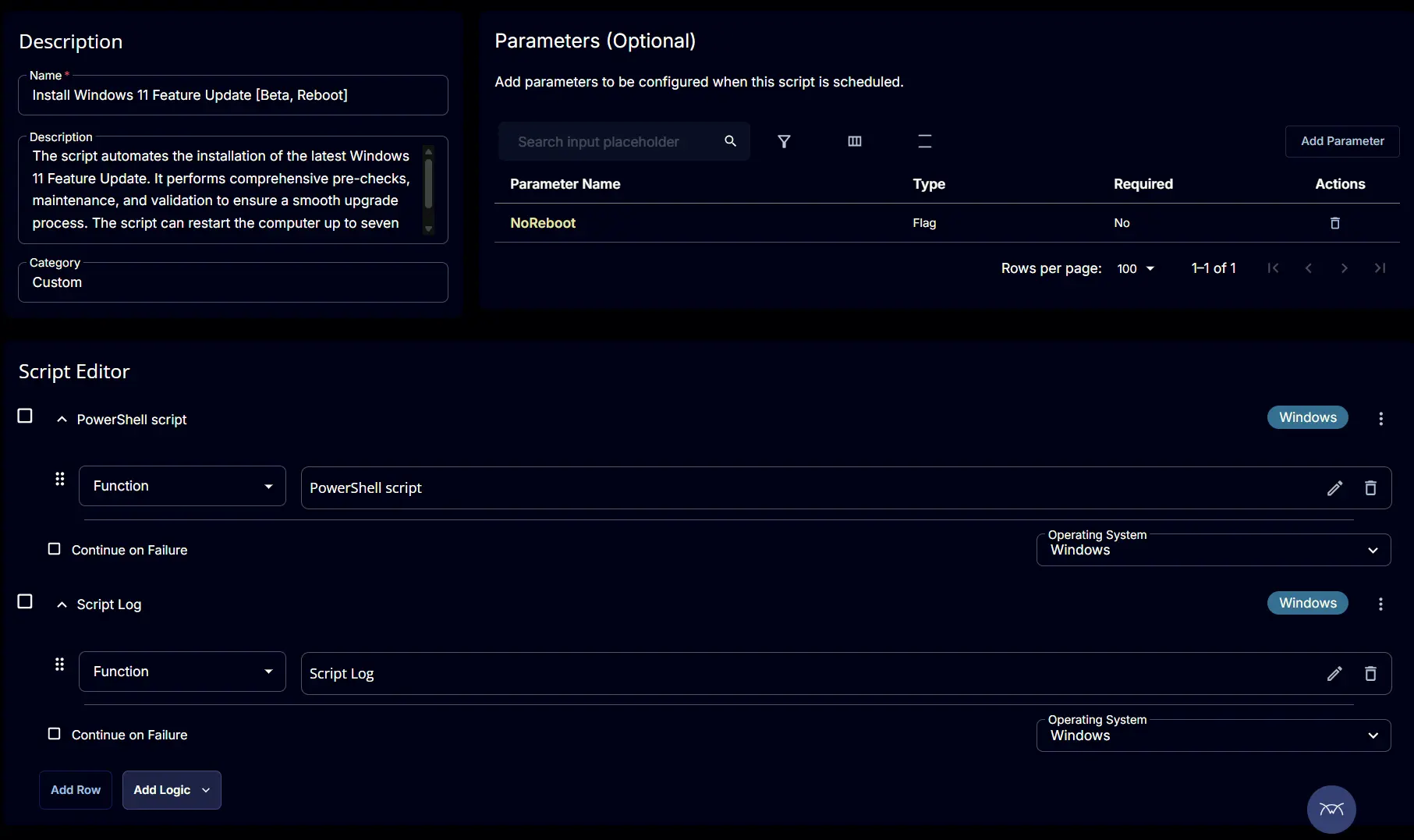Screen dimensions: 1414x840
Task: Click the Actions column header
Action: click(x=1340, y=184)
